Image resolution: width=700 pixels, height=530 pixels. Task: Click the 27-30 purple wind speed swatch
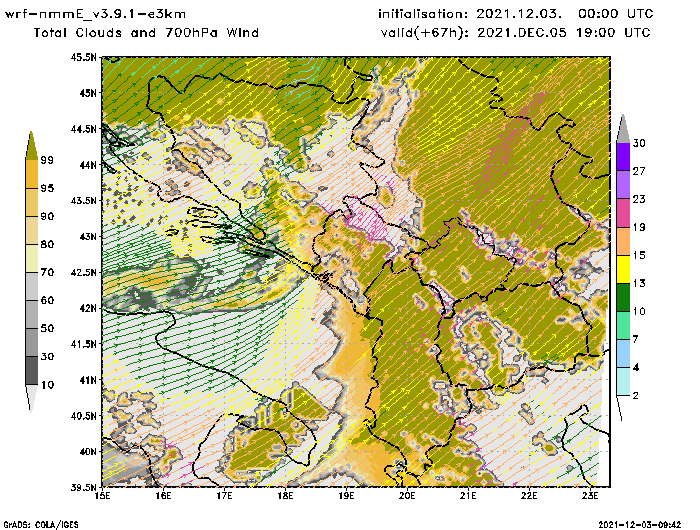[x=623, y=157]
